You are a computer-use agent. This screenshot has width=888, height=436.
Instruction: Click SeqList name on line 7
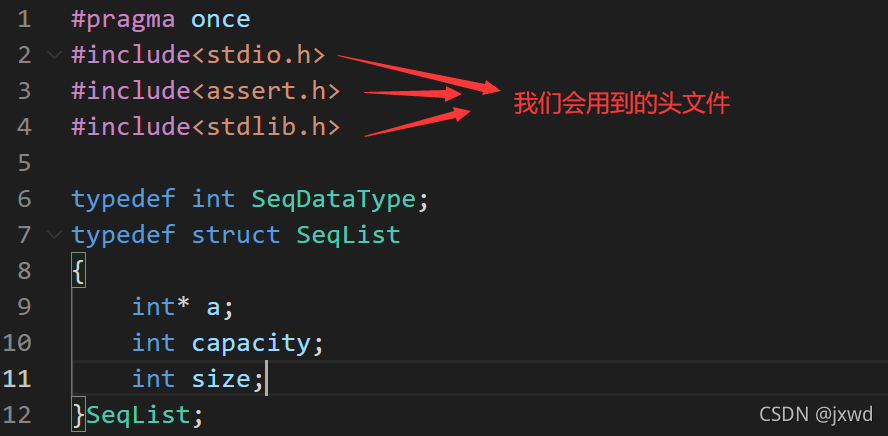click(x=348, y=235)
